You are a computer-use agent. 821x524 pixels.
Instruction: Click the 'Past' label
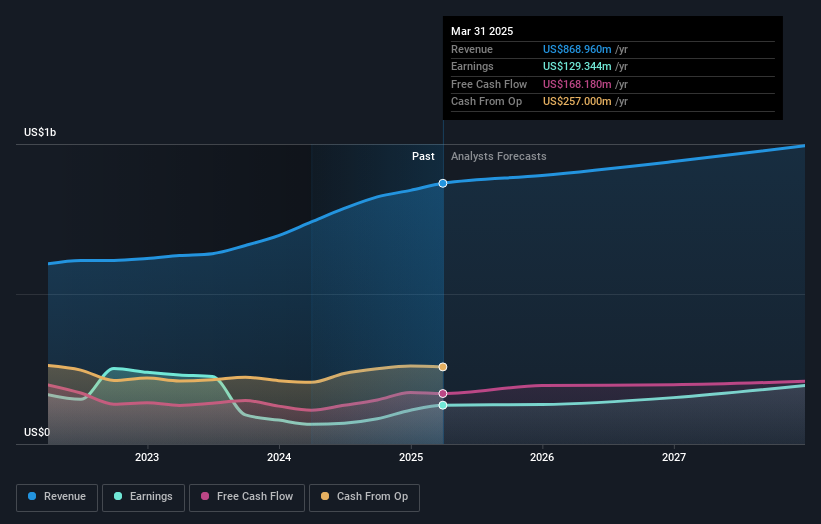423,156
